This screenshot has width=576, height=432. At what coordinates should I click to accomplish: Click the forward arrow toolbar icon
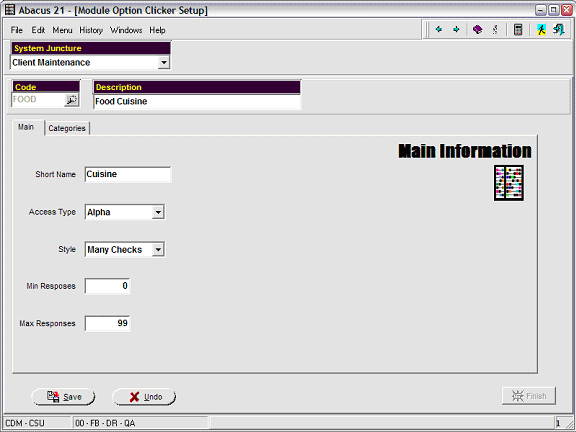(x=456, y=29)
